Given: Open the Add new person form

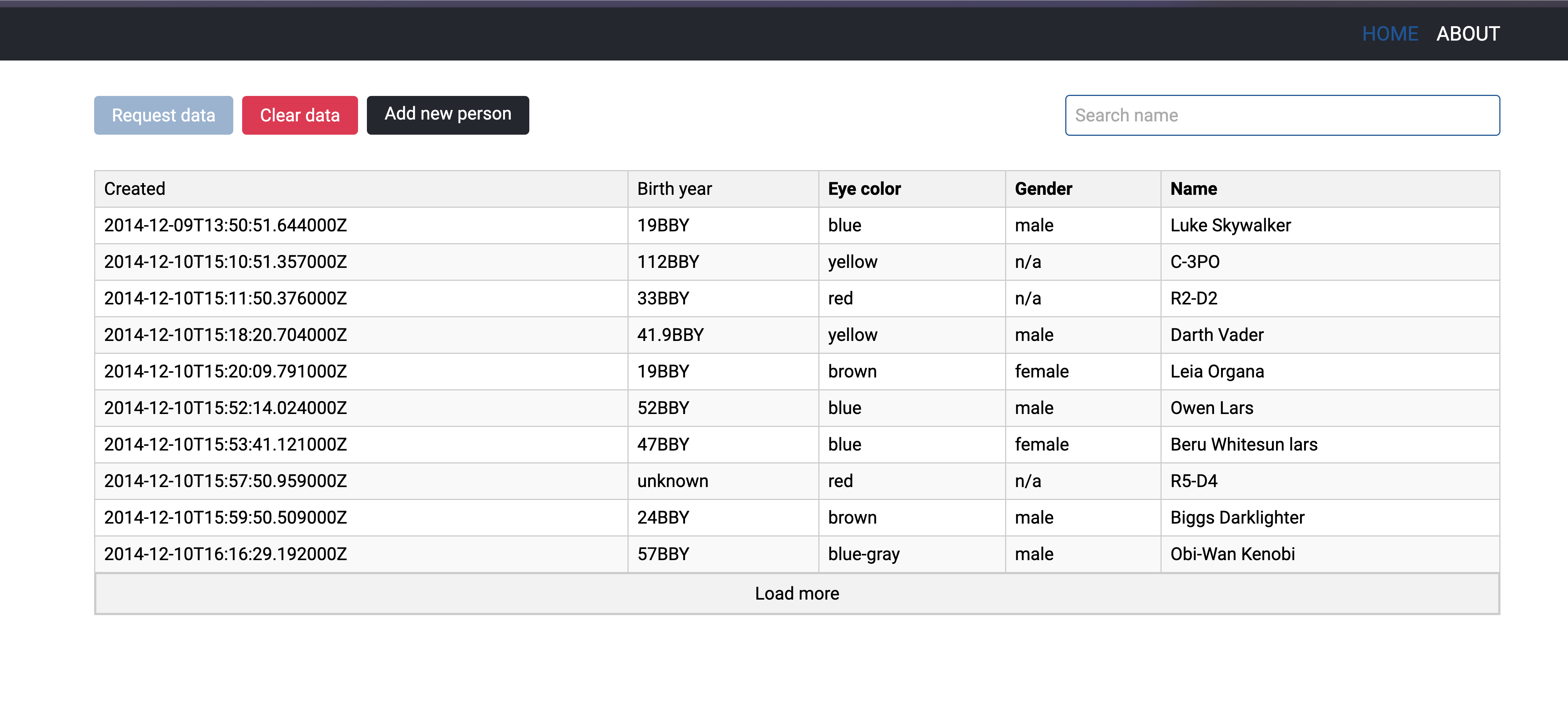Looking at the screenshot, I should (447, 114).
